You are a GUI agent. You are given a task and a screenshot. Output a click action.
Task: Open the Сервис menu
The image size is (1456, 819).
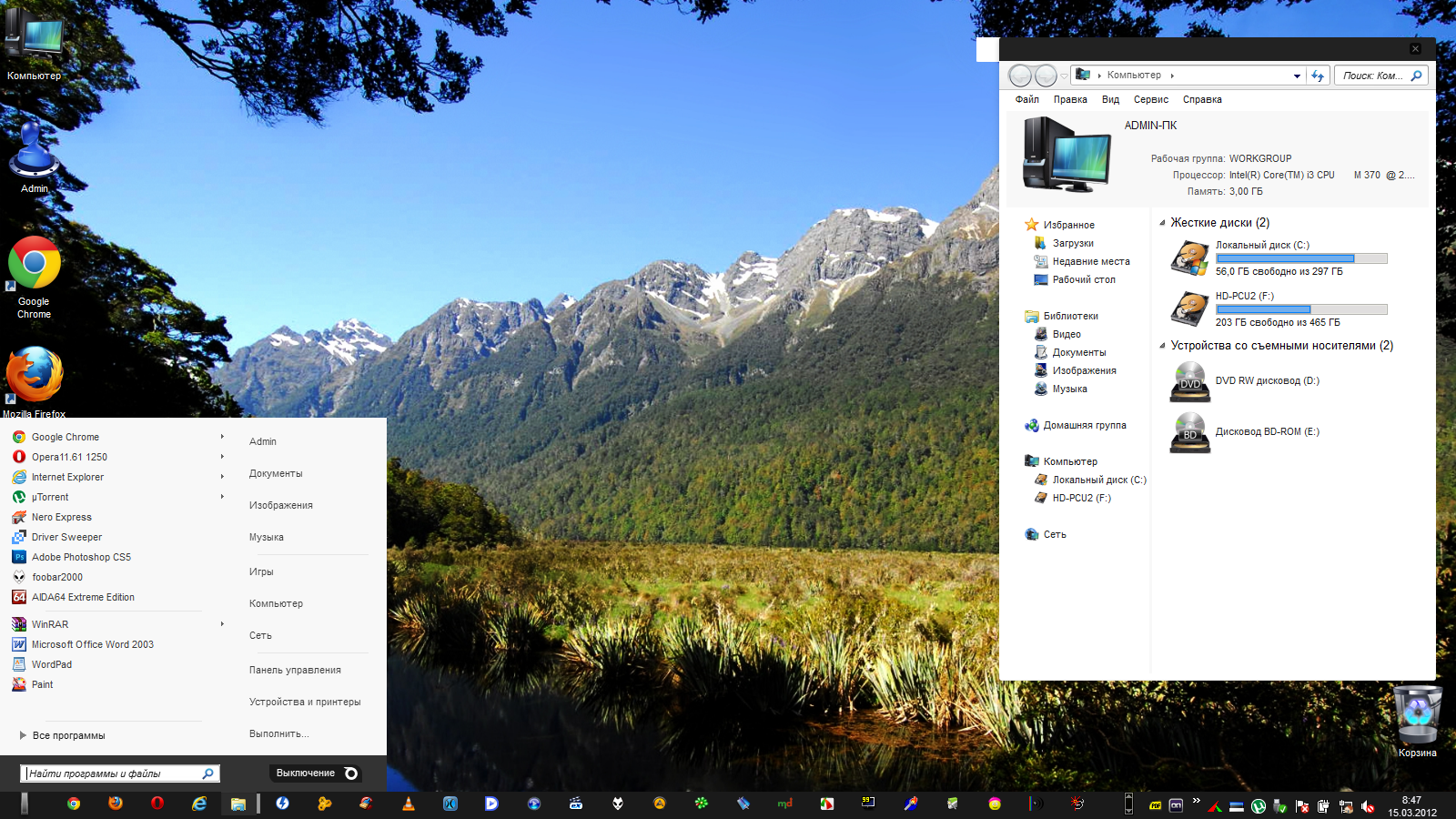coord(1150,100)
